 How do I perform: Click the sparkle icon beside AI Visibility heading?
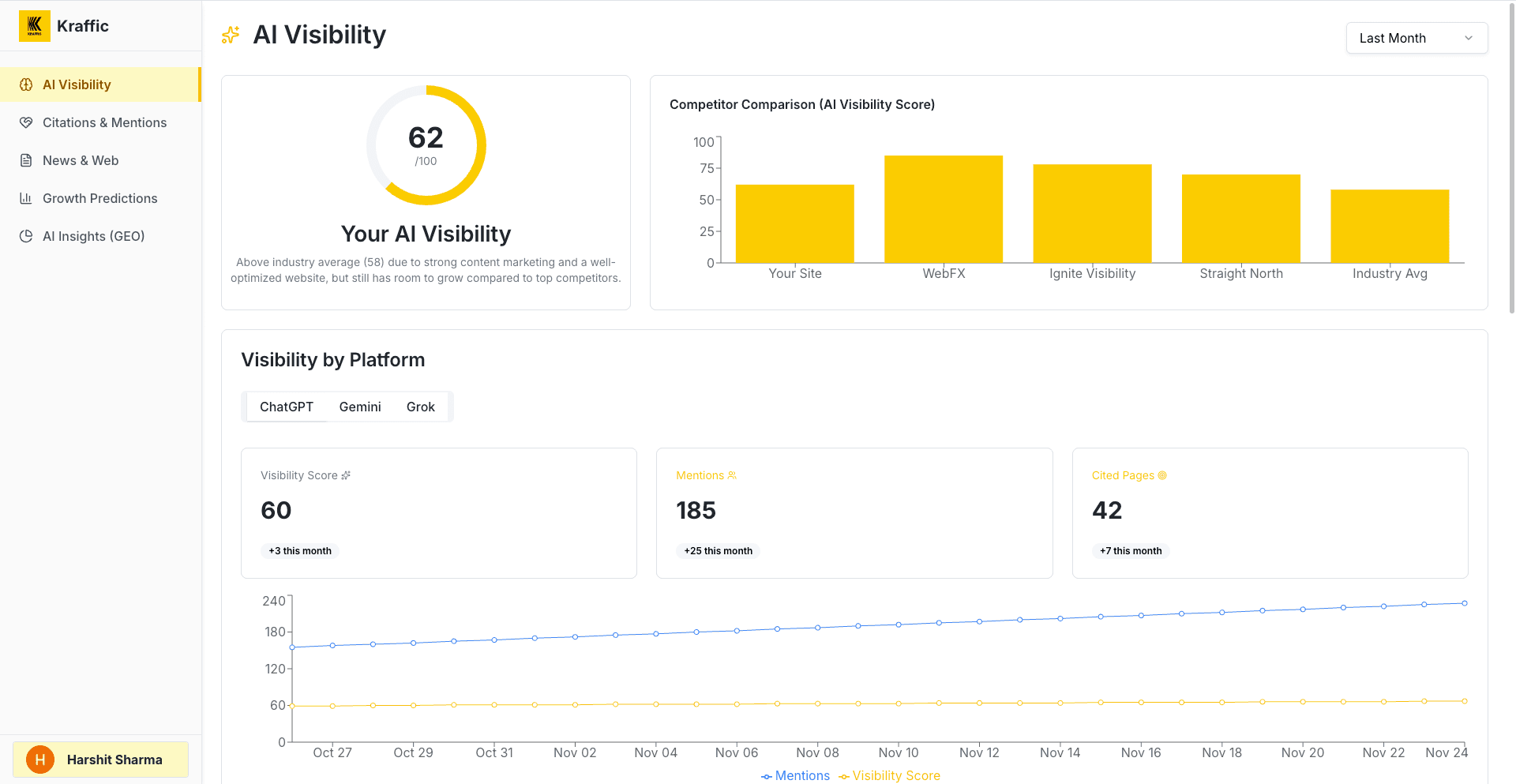coord(230,35)
